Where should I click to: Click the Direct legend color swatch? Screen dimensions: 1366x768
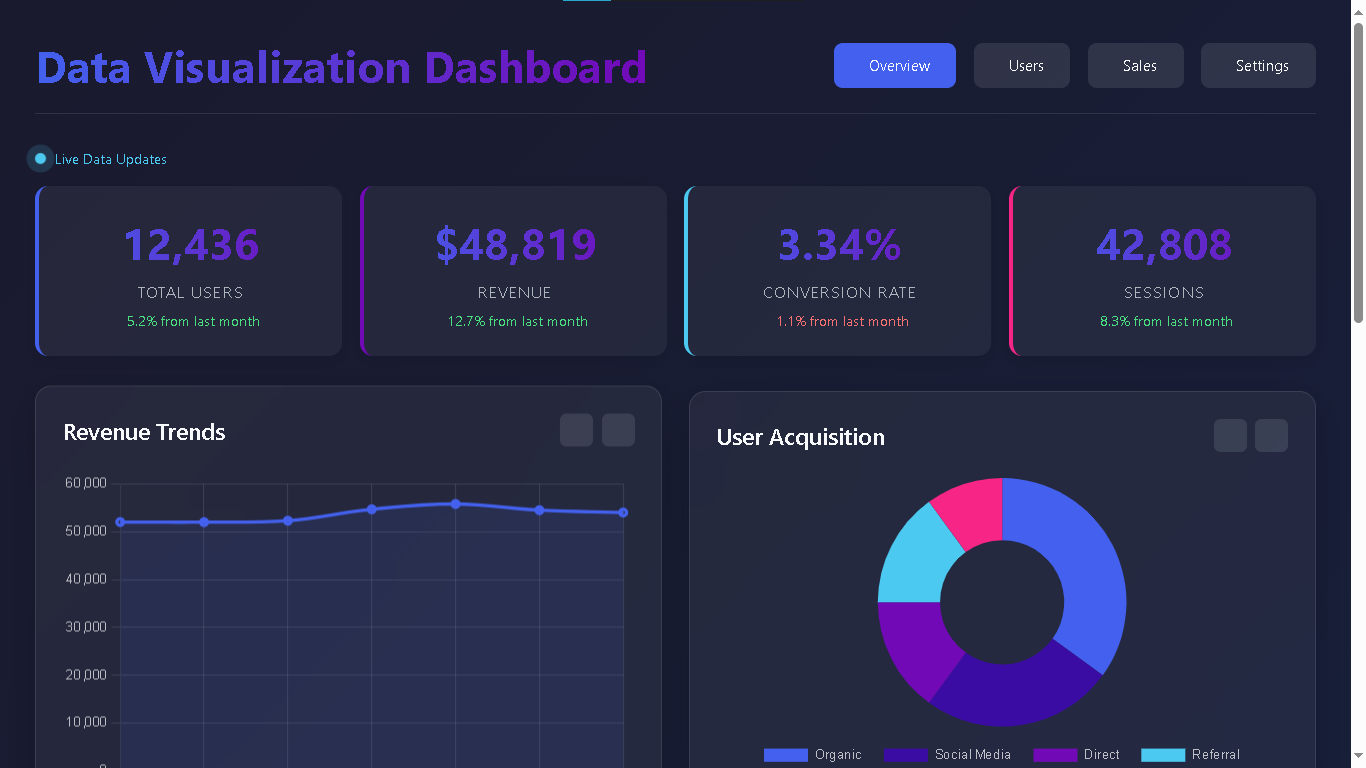[x=1055, y=755]
